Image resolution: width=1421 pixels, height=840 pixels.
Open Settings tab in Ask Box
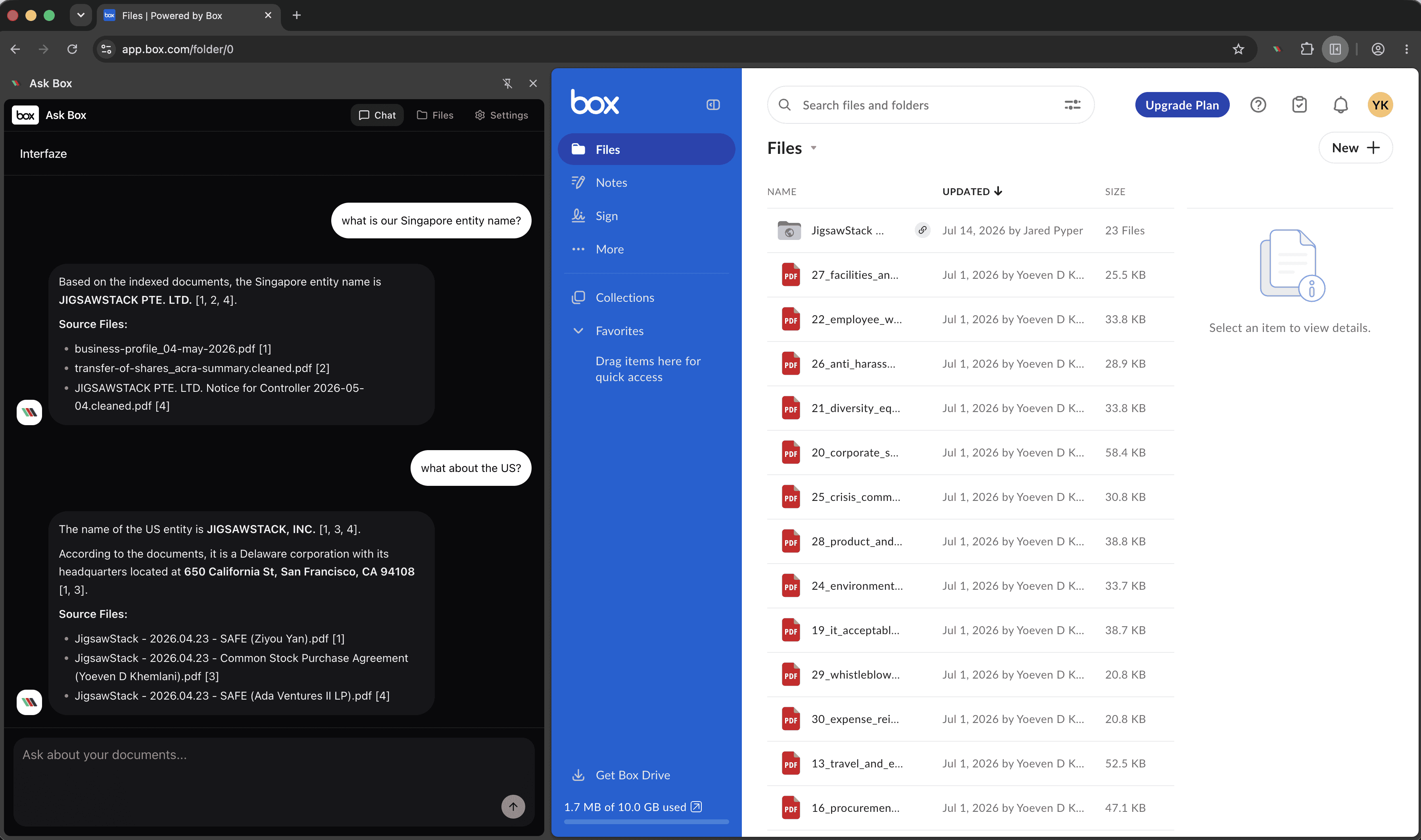click(501, 115)
